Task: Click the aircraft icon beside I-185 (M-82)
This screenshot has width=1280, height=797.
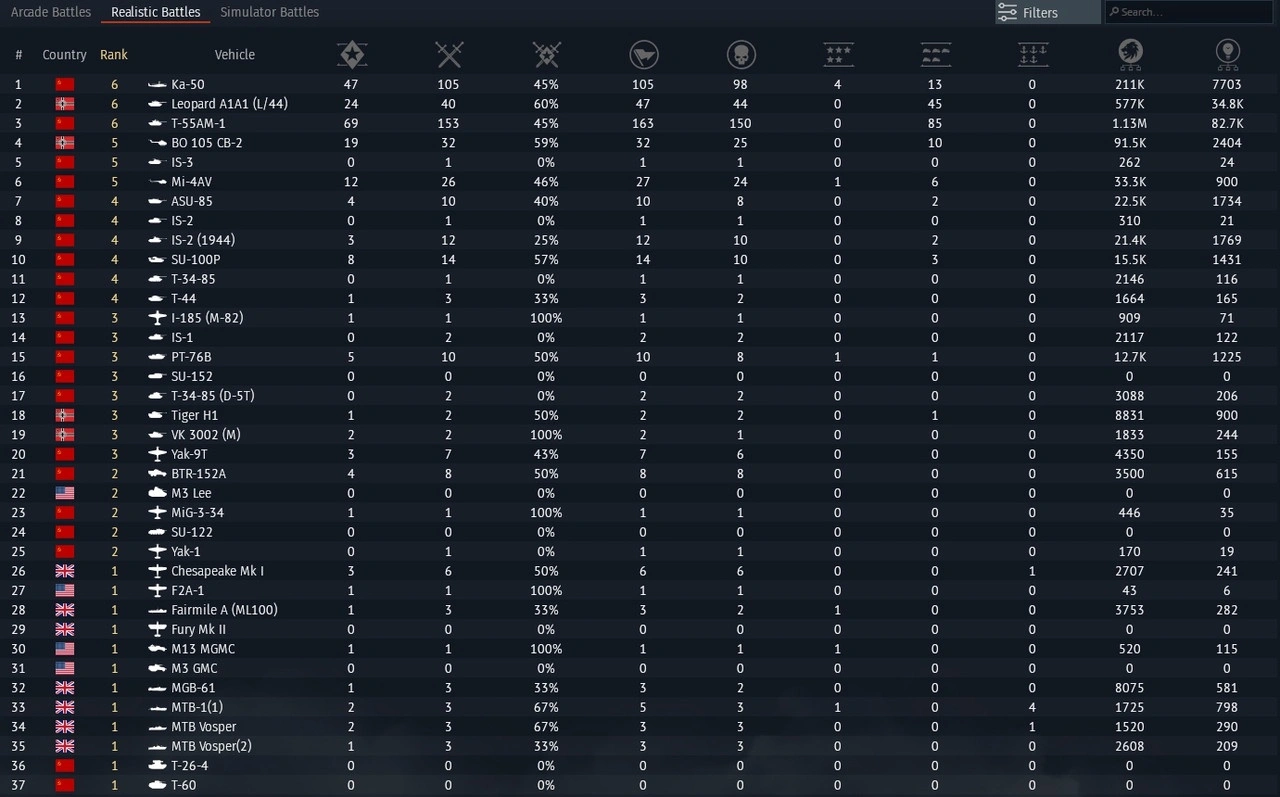Action: (157, 318)
